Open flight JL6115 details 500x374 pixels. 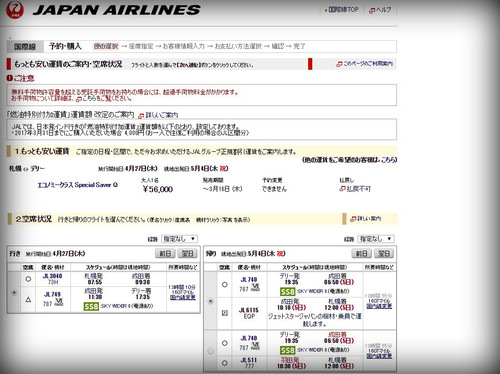(249, 310)
